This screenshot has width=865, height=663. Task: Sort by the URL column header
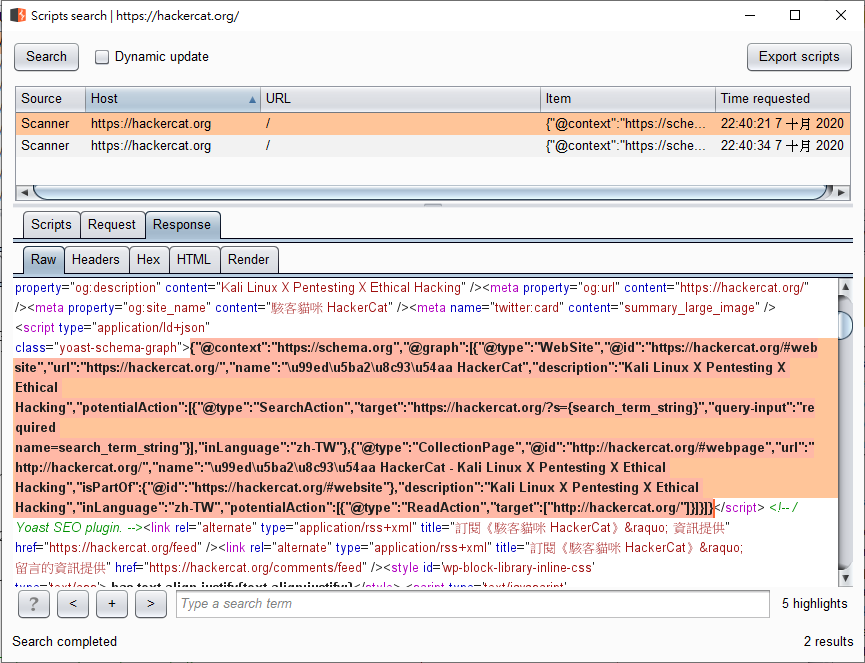400,99
